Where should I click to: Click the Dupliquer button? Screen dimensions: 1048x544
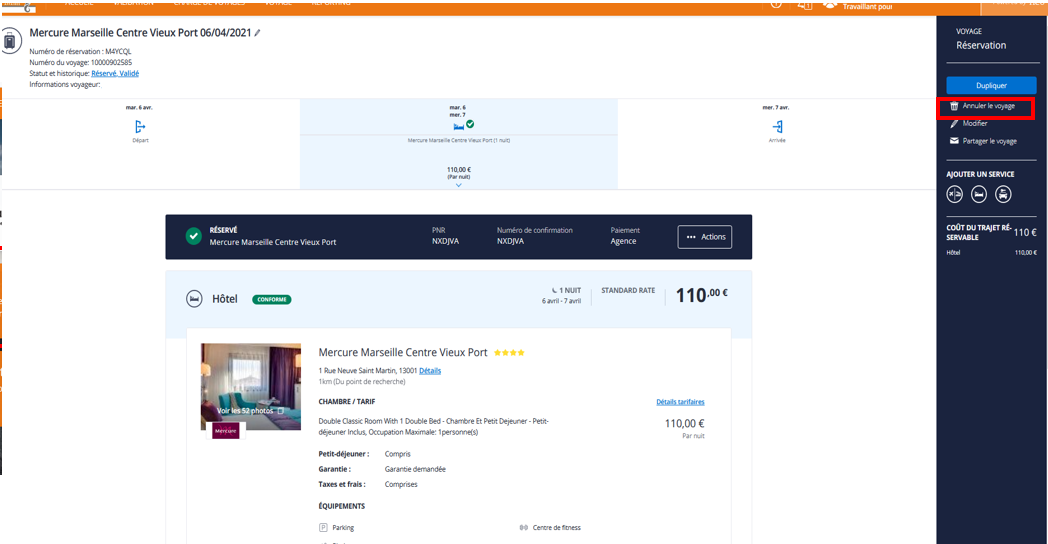click(x=991, y=86)
